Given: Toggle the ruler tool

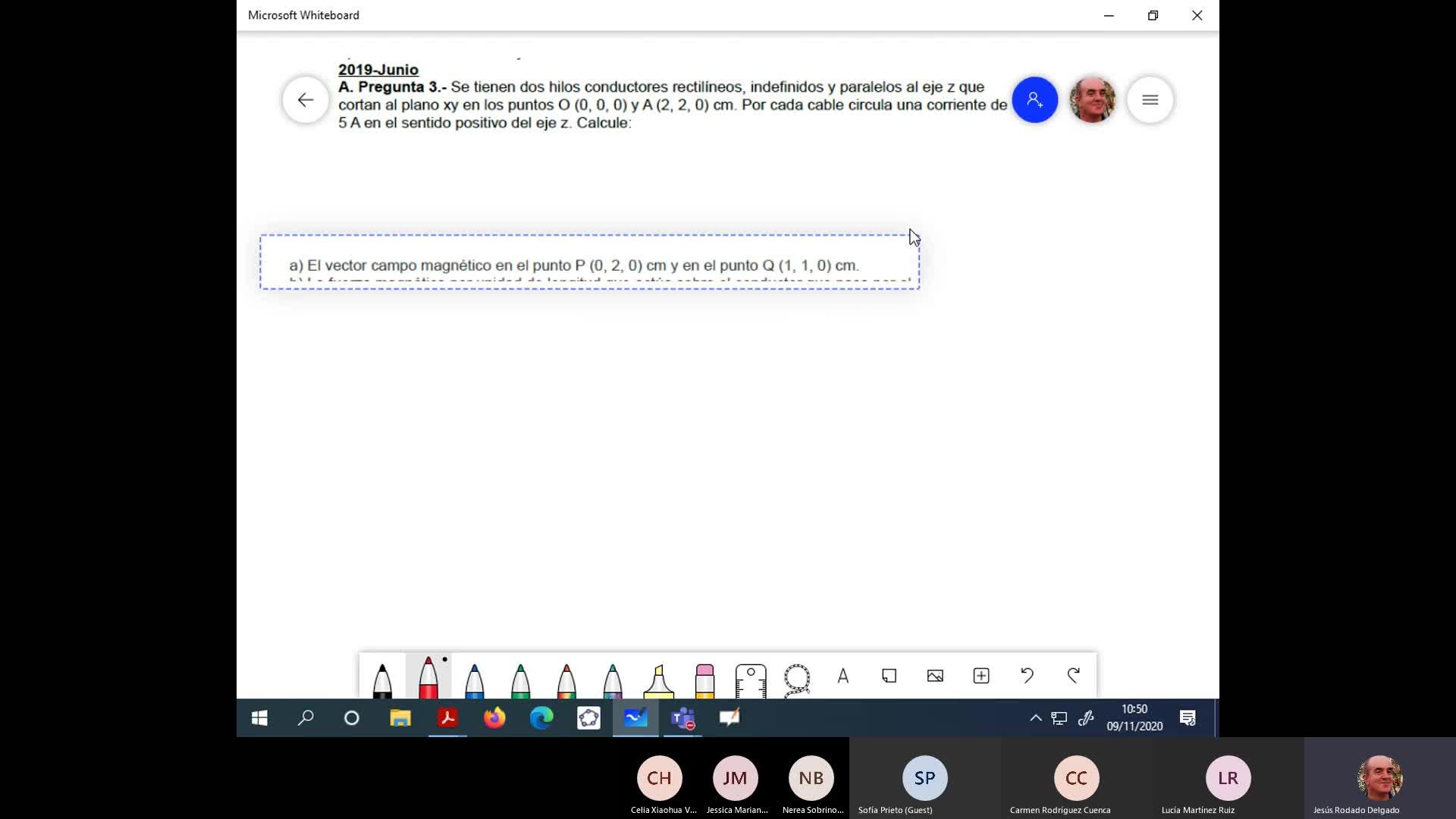Looking at the screenshot, I should pos(751,679).
